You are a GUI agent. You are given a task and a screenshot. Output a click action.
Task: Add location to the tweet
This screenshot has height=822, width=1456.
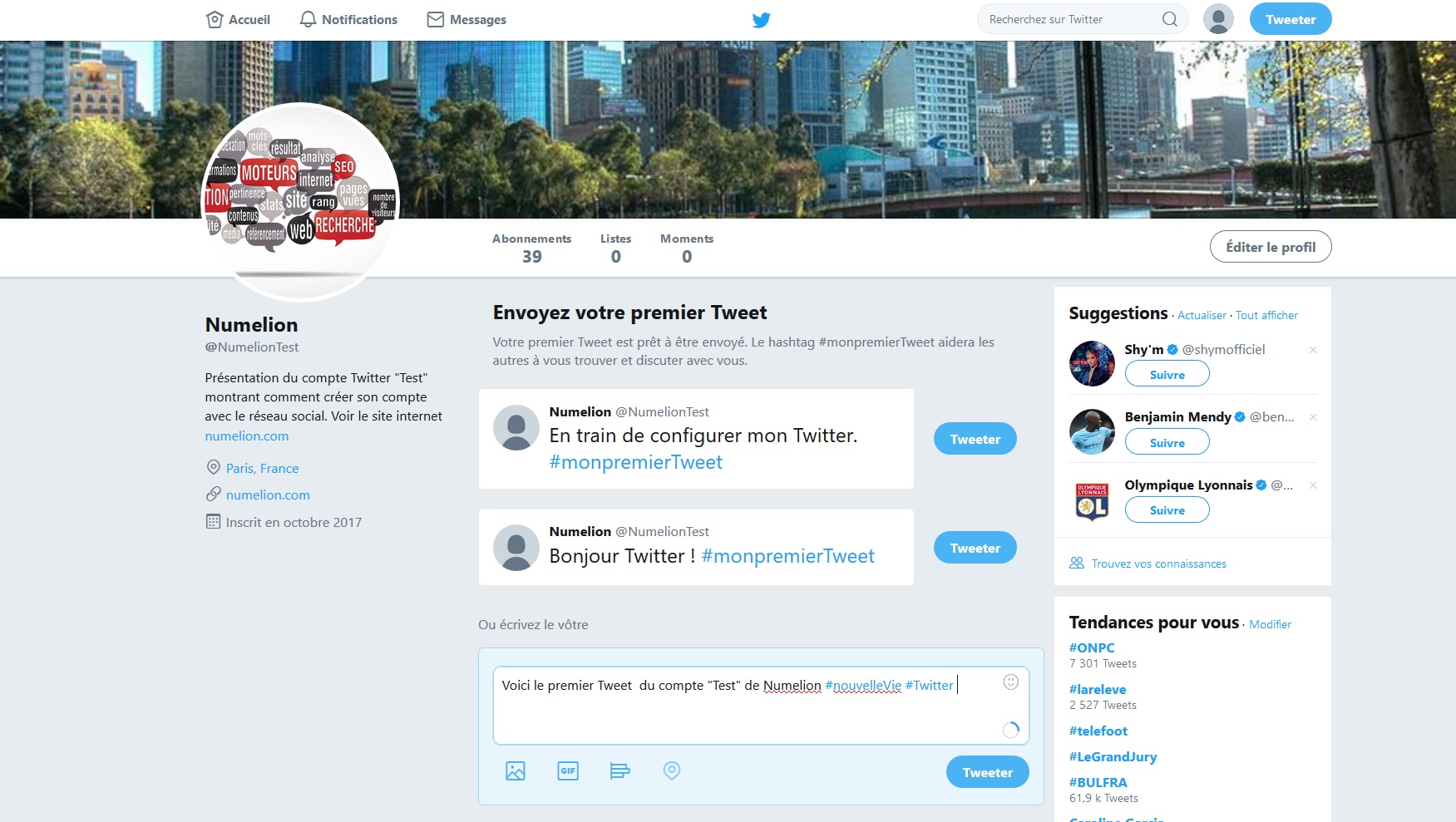tap(672, 771)
